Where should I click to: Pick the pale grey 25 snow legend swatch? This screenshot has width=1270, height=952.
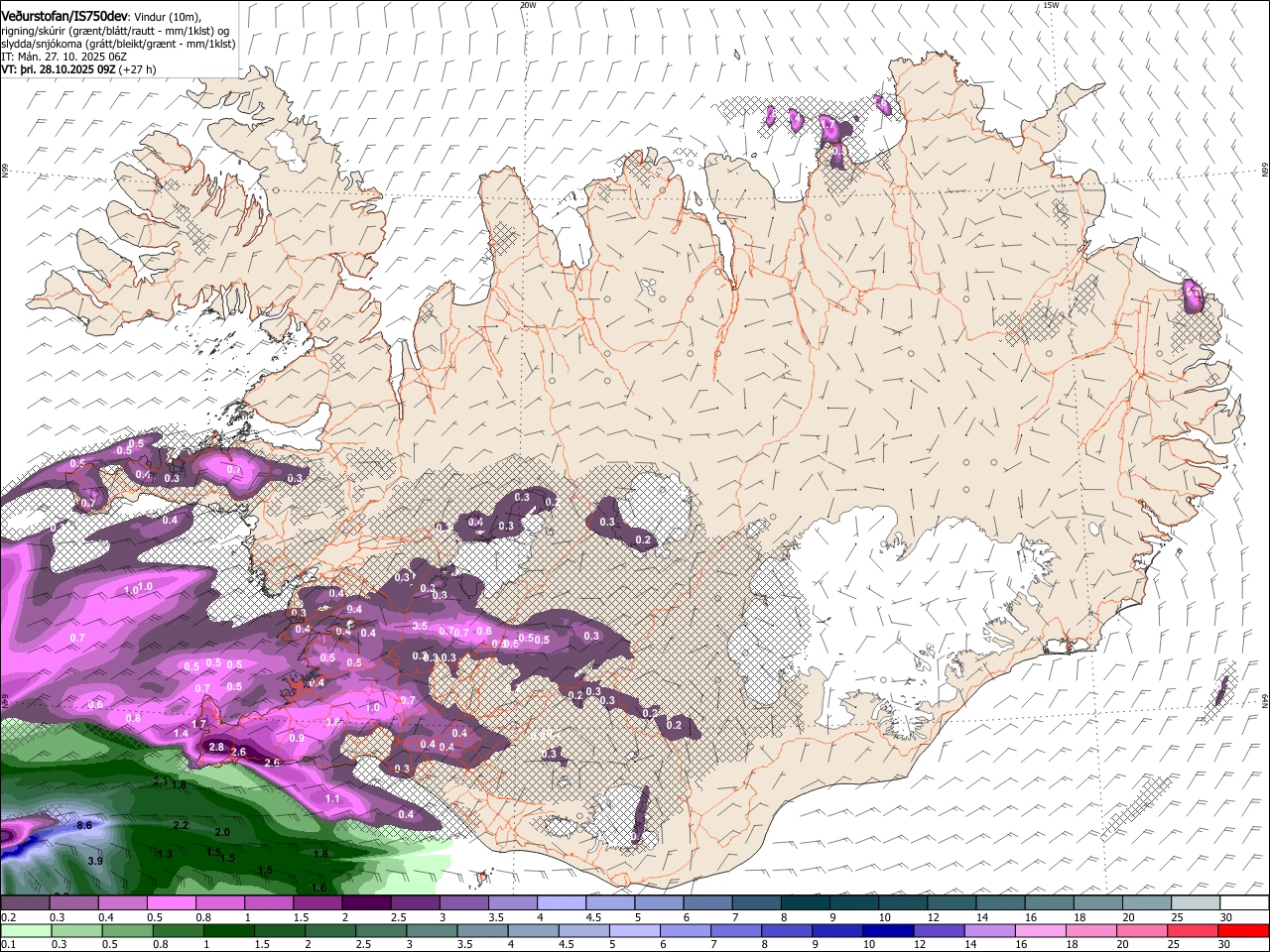[x=1194, y=903]
